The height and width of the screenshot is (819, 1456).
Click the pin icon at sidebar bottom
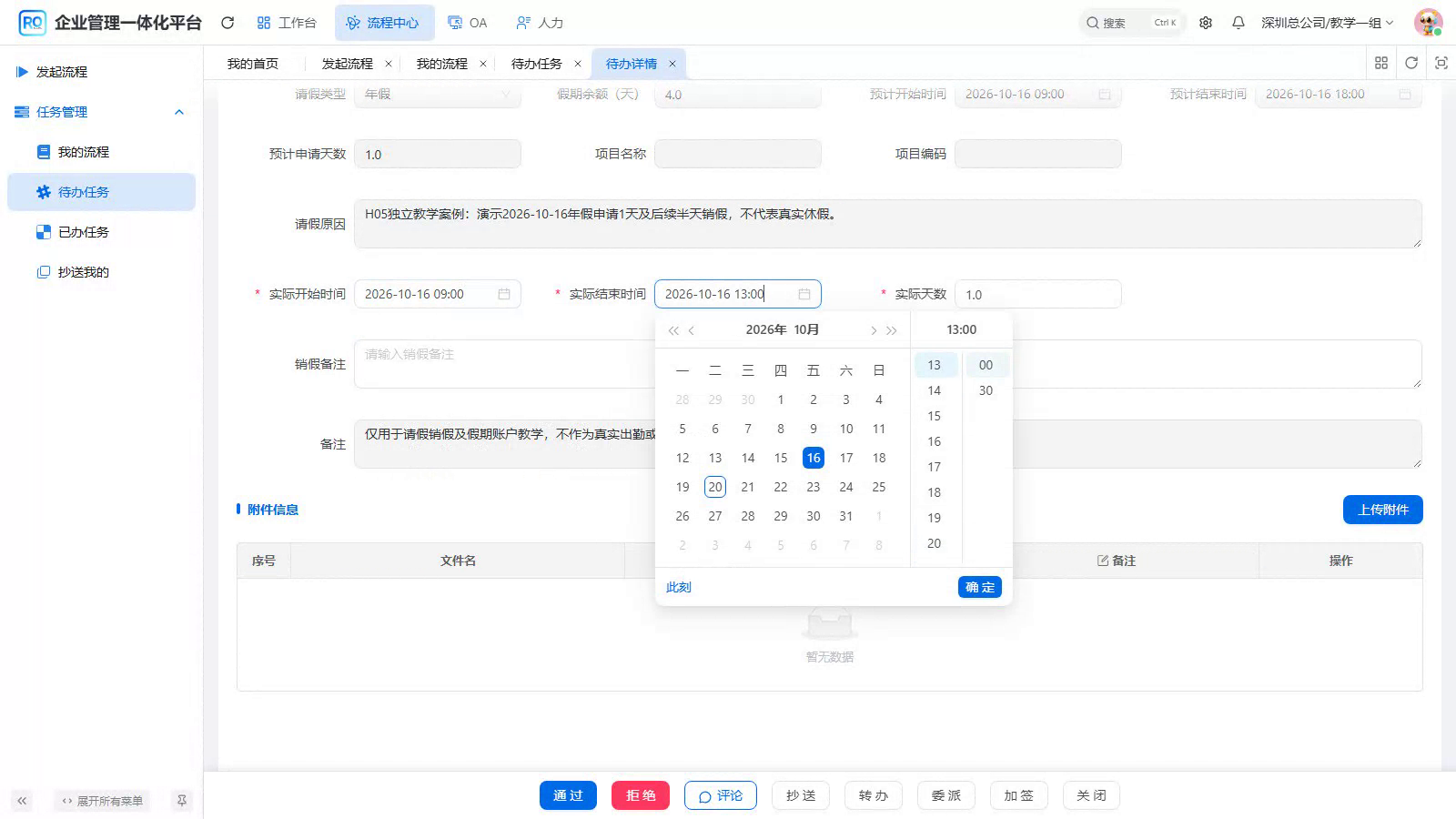tap(182, 801)
